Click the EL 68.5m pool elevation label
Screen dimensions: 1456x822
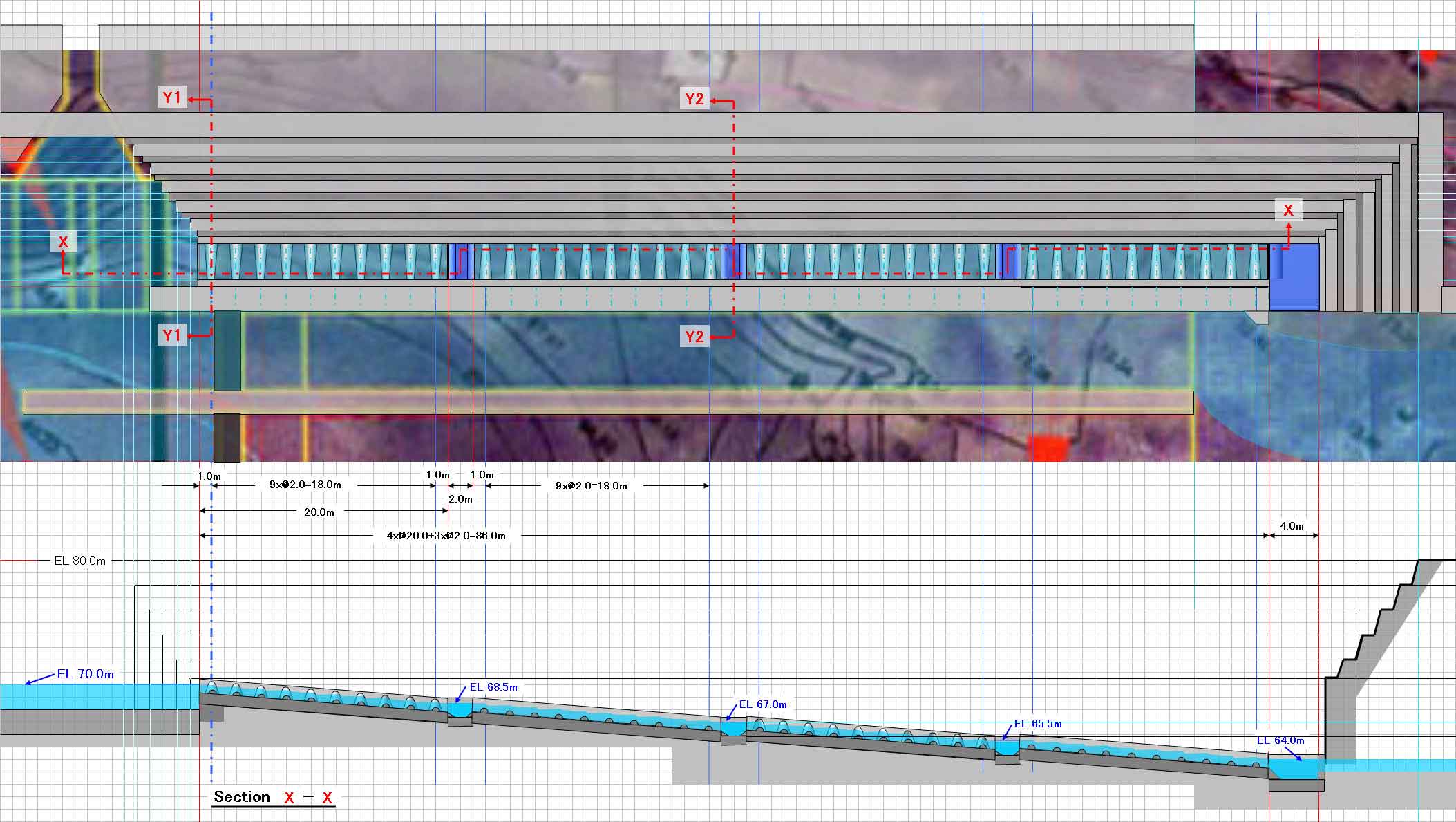(x=493, y=687)
